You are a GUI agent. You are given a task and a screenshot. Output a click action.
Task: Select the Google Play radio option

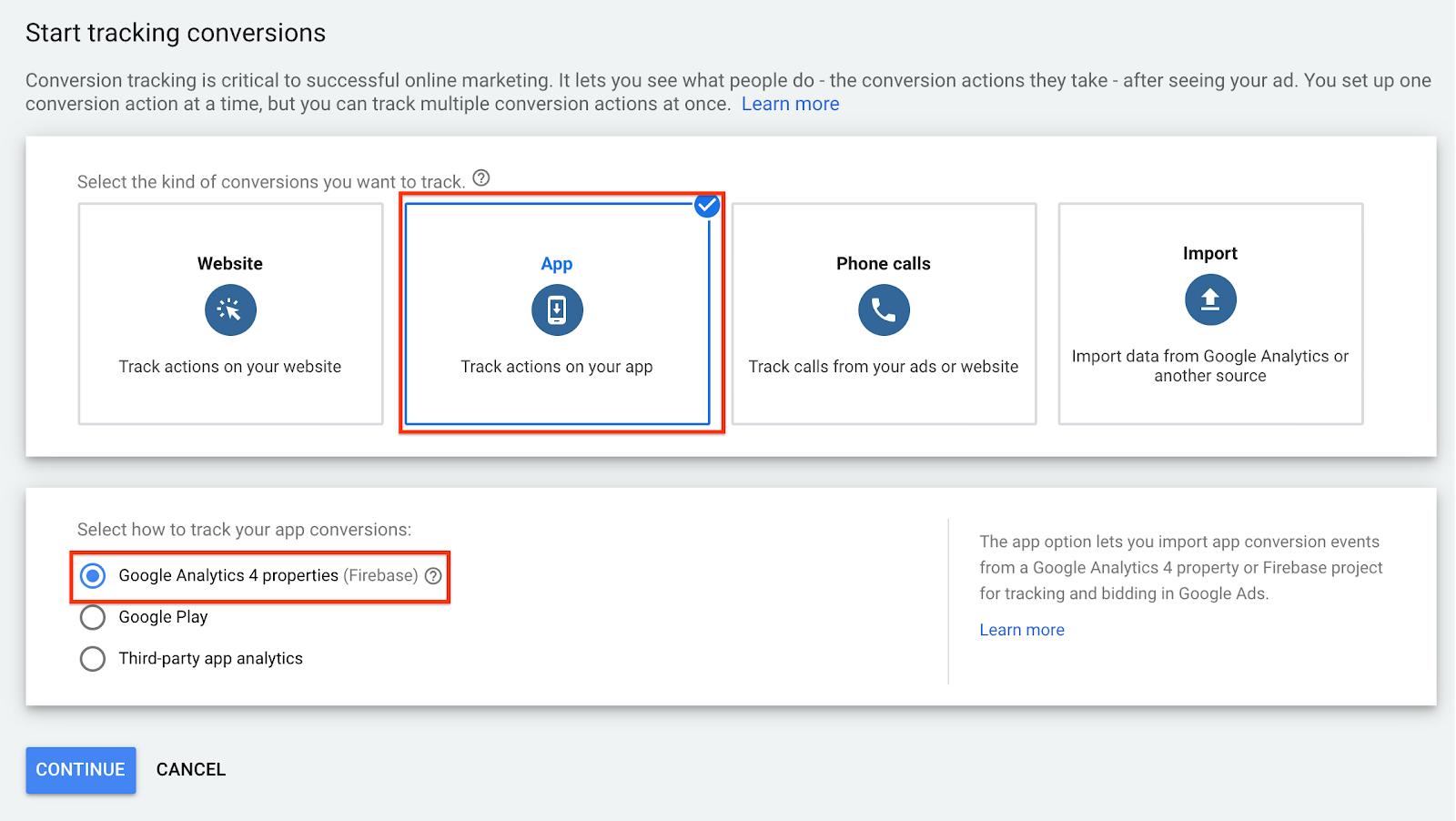point(93,617)
